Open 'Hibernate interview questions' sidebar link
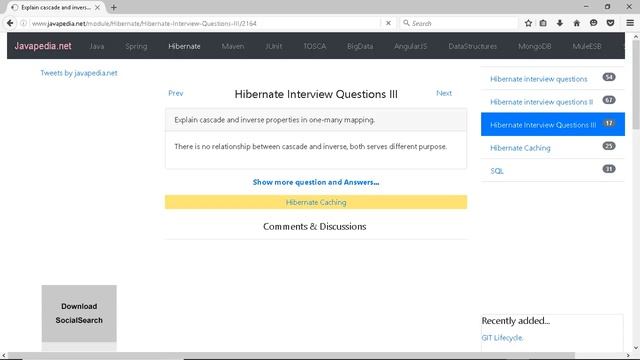 [539, 79]
